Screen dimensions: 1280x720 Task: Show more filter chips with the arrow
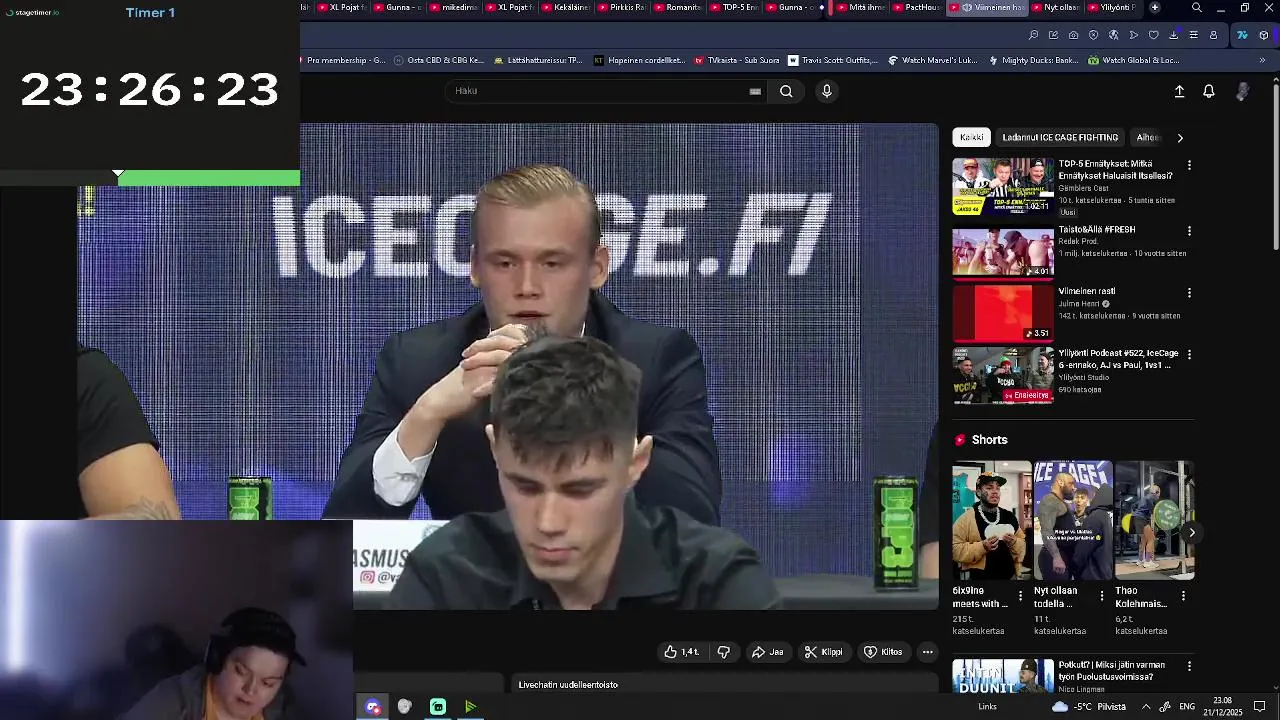(1180, 138)
